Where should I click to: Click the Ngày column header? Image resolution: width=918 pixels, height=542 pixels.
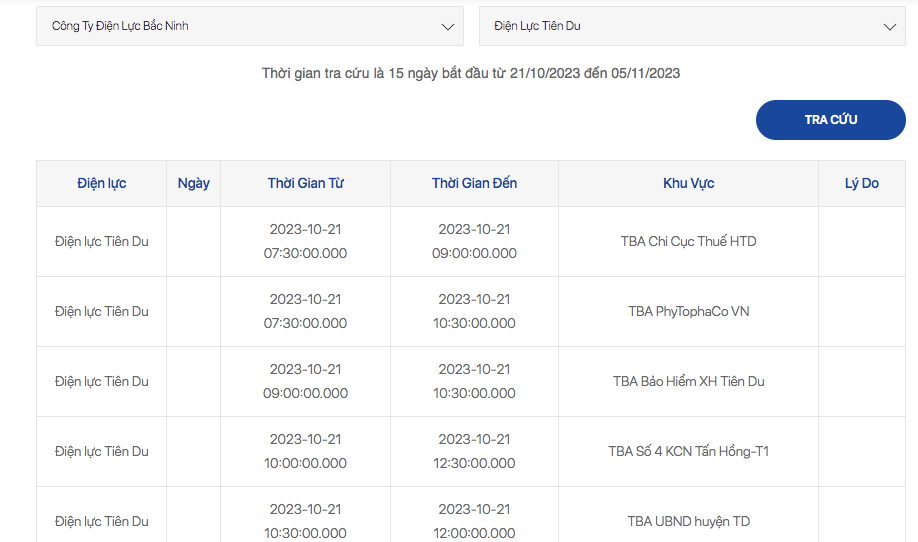pyautogui.click(x=194, y=183)
